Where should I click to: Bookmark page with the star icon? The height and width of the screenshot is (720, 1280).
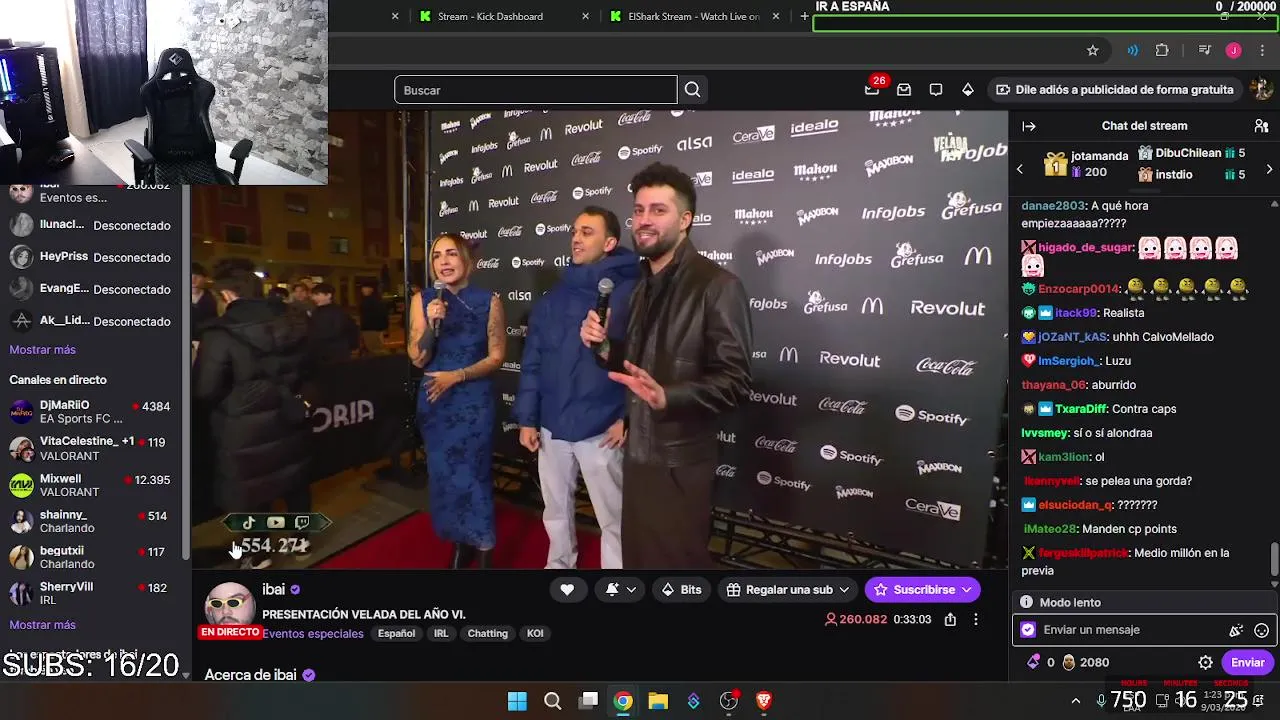[1093, 50]
